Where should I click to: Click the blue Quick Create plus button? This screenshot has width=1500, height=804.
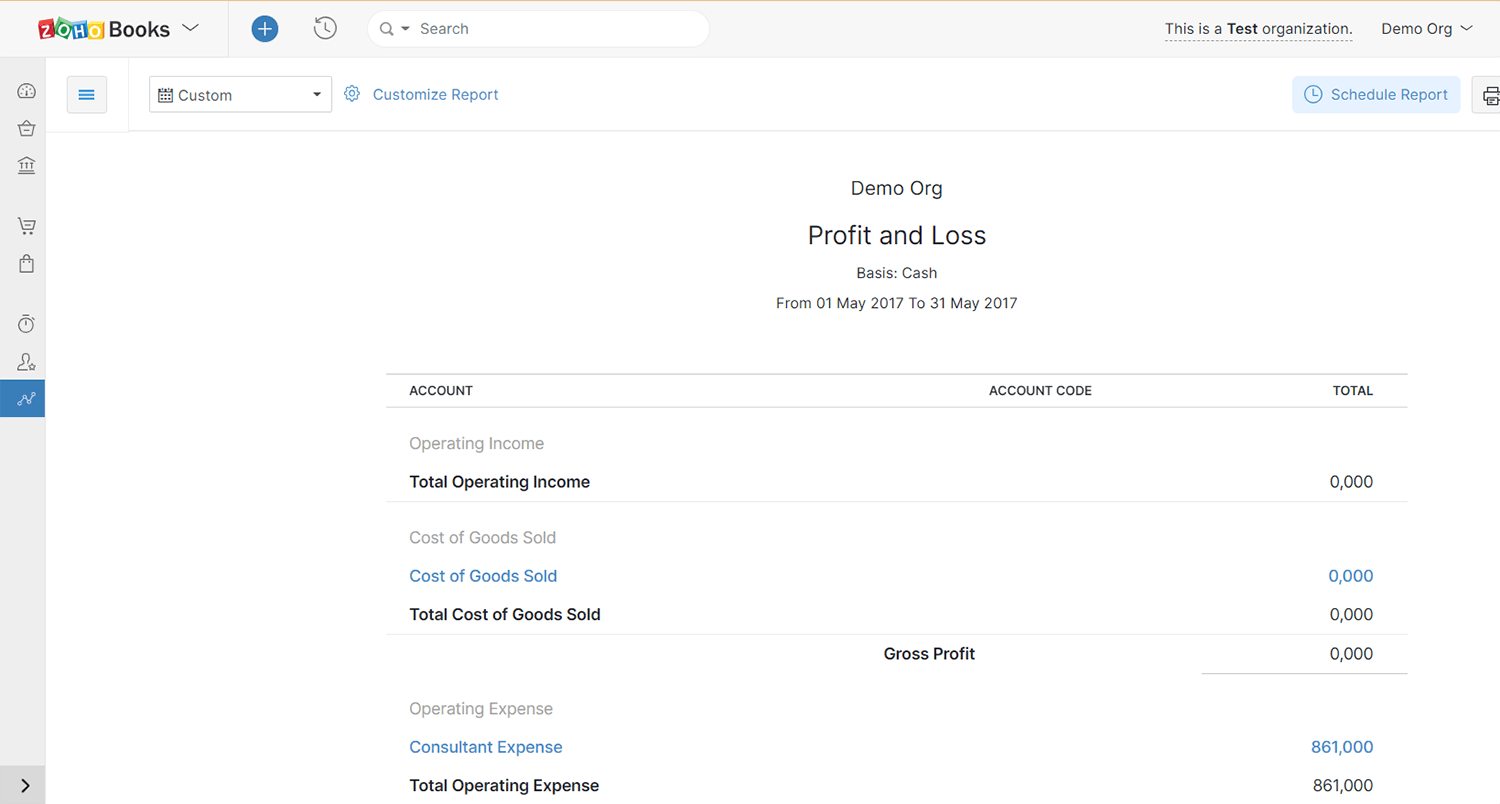(x=264, y=29)
